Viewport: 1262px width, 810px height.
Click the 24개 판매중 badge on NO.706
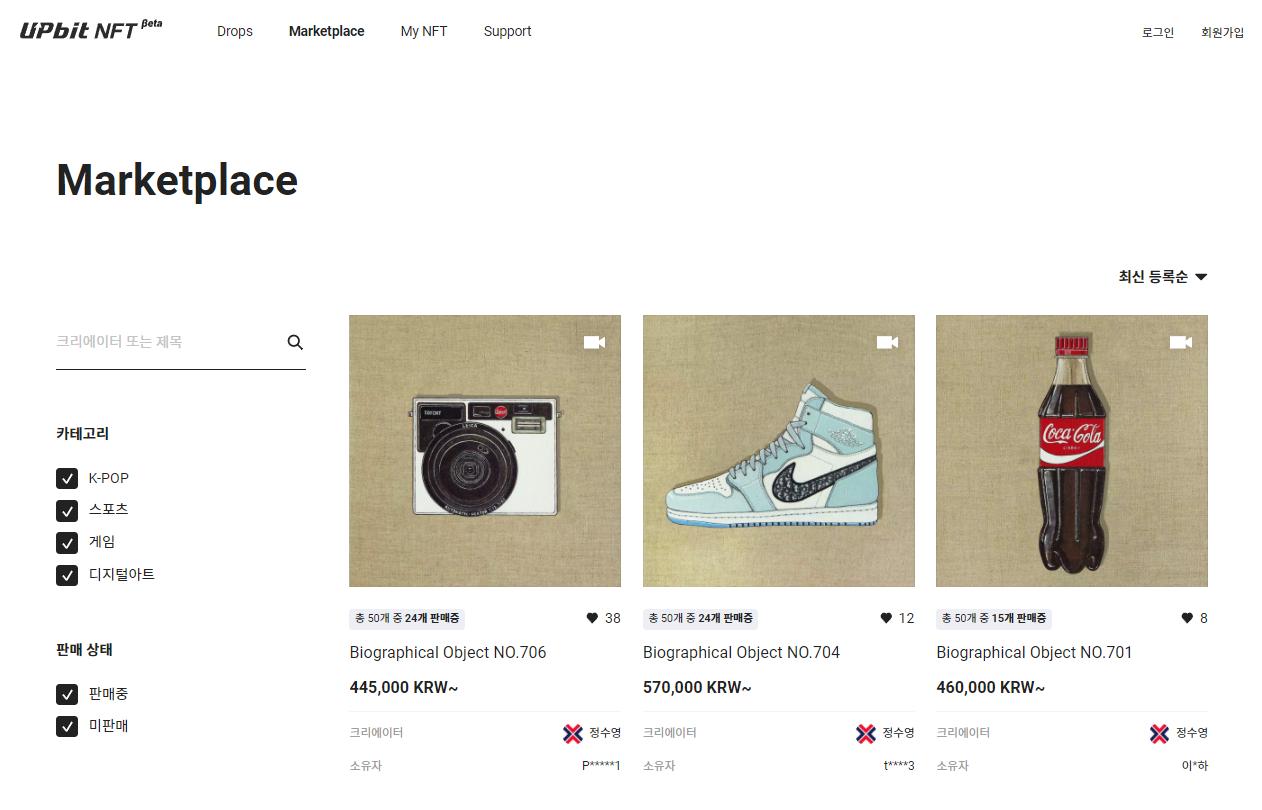coord(407,618)
